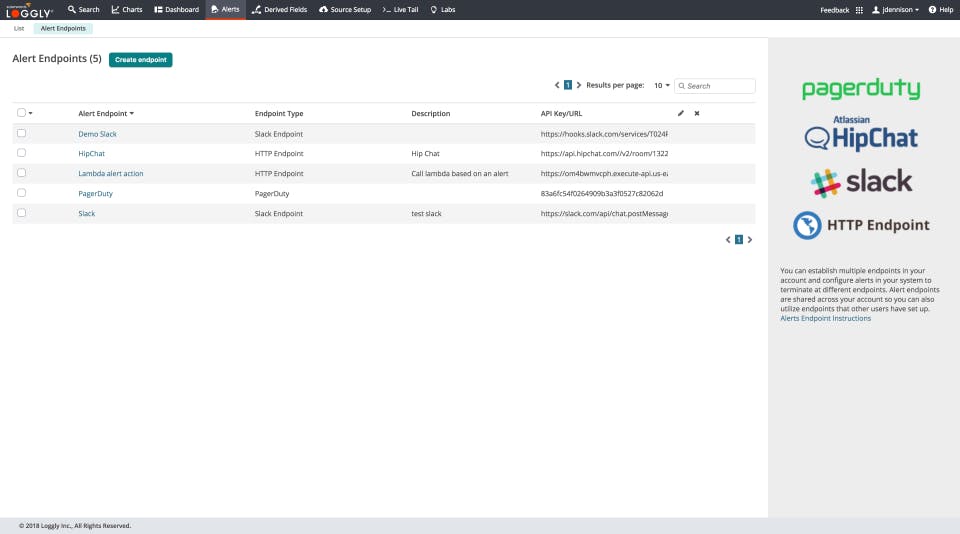
Task: Expand the select-all checkbox dropdown arrow
Action: 31,113
